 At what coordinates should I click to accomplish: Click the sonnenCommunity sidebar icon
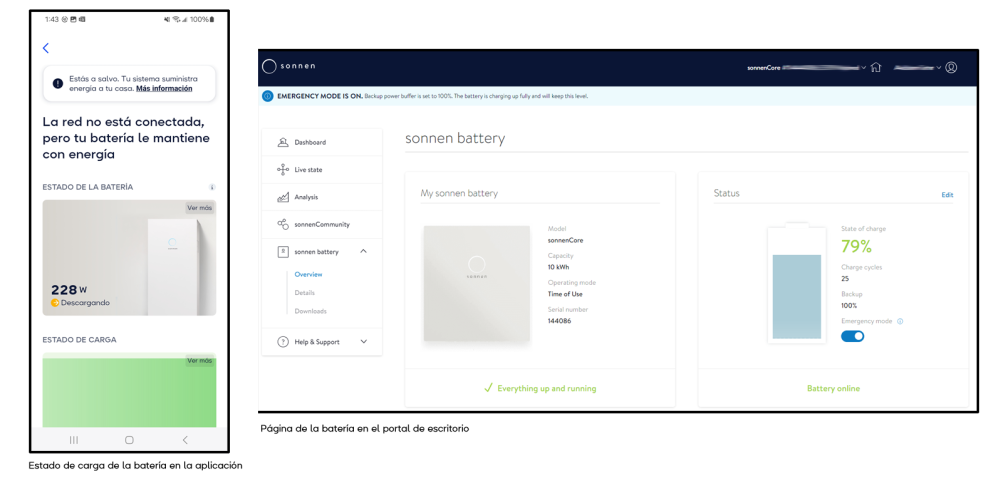point(282,224)
